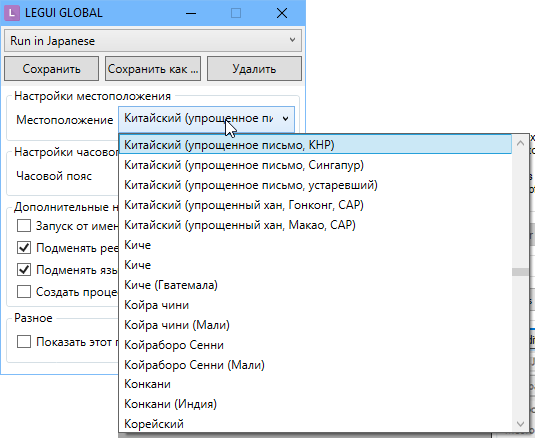Viewport: 535px width, 438px height.
Task: Uncheck the Подменять язык checkbox
Action: tap(24, 269)
